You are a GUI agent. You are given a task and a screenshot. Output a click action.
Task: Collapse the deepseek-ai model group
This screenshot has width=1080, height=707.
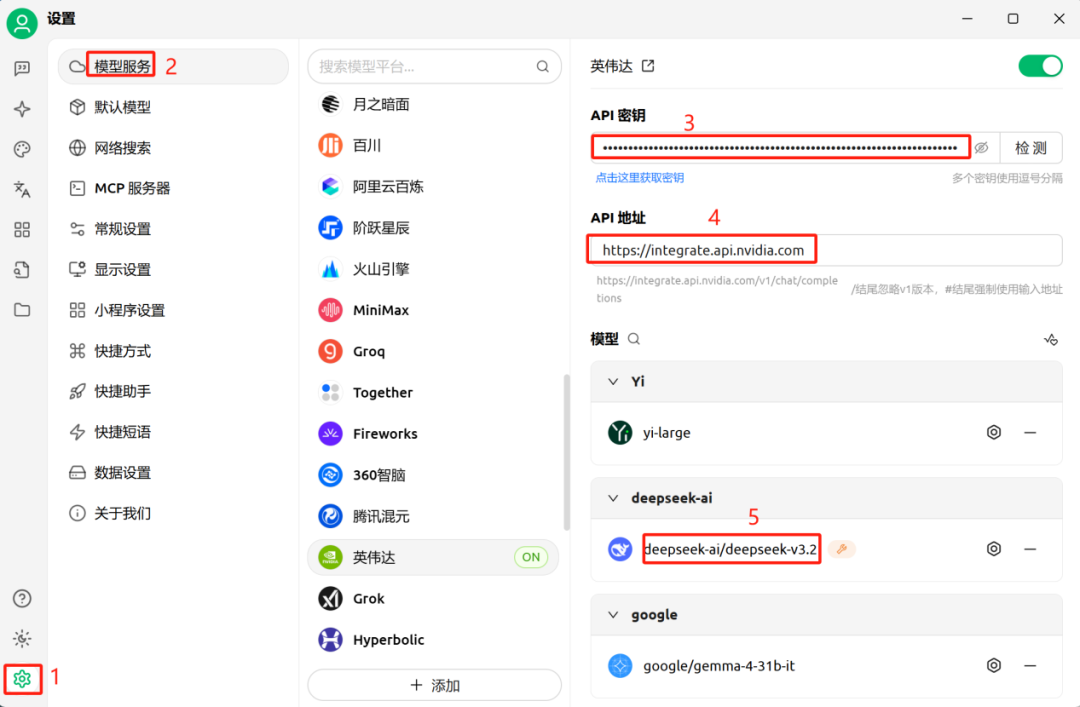coord(613,498)
